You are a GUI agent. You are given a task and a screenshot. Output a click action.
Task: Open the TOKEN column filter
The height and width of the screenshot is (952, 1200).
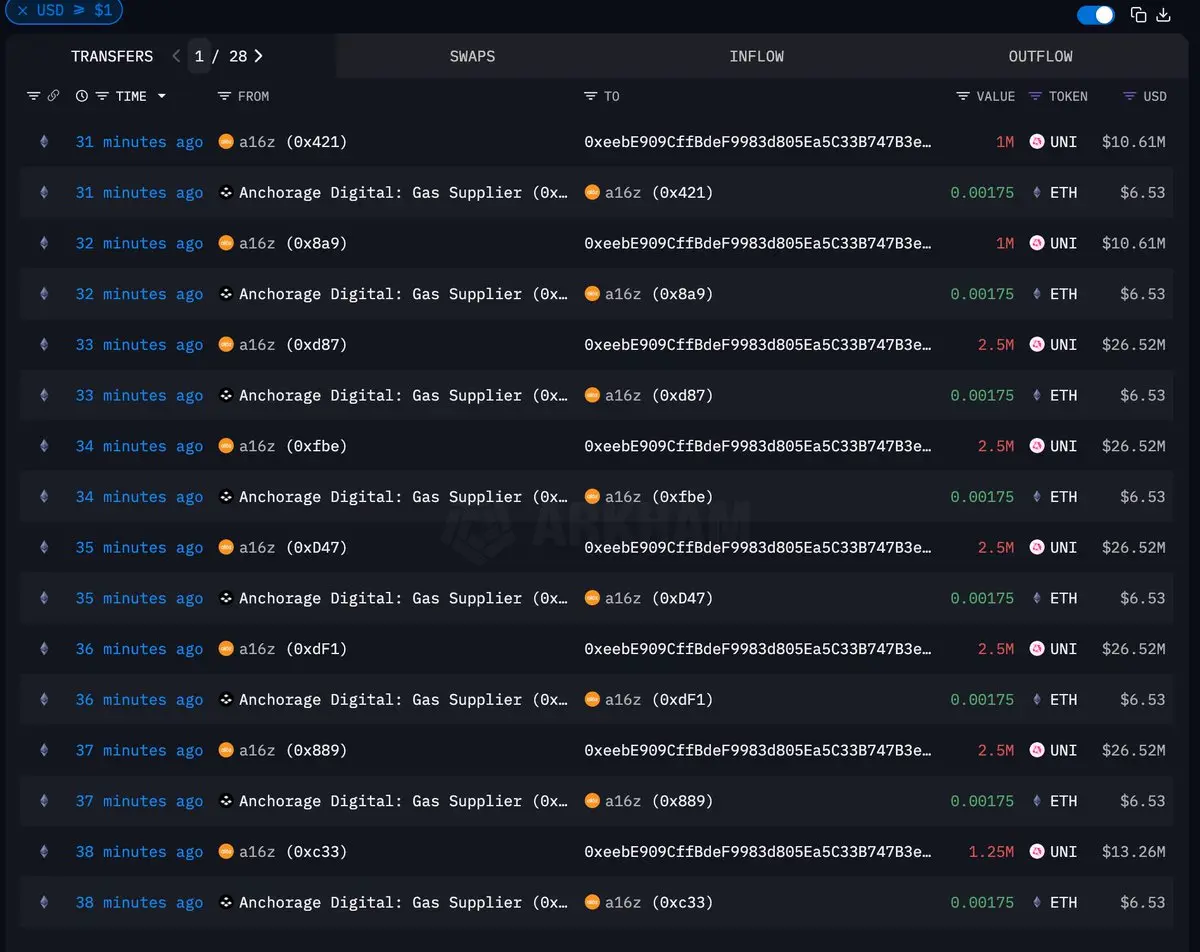pos(1035,96)
